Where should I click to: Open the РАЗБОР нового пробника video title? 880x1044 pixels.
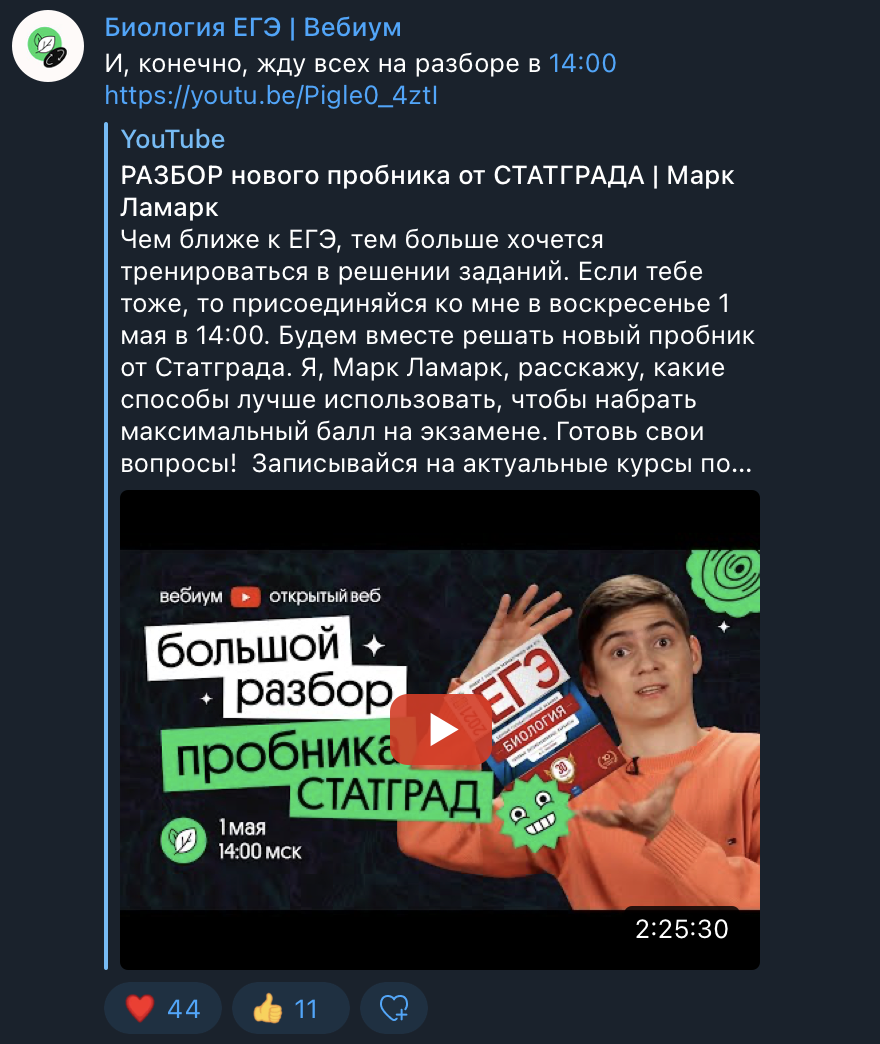(x=427, y=191)
